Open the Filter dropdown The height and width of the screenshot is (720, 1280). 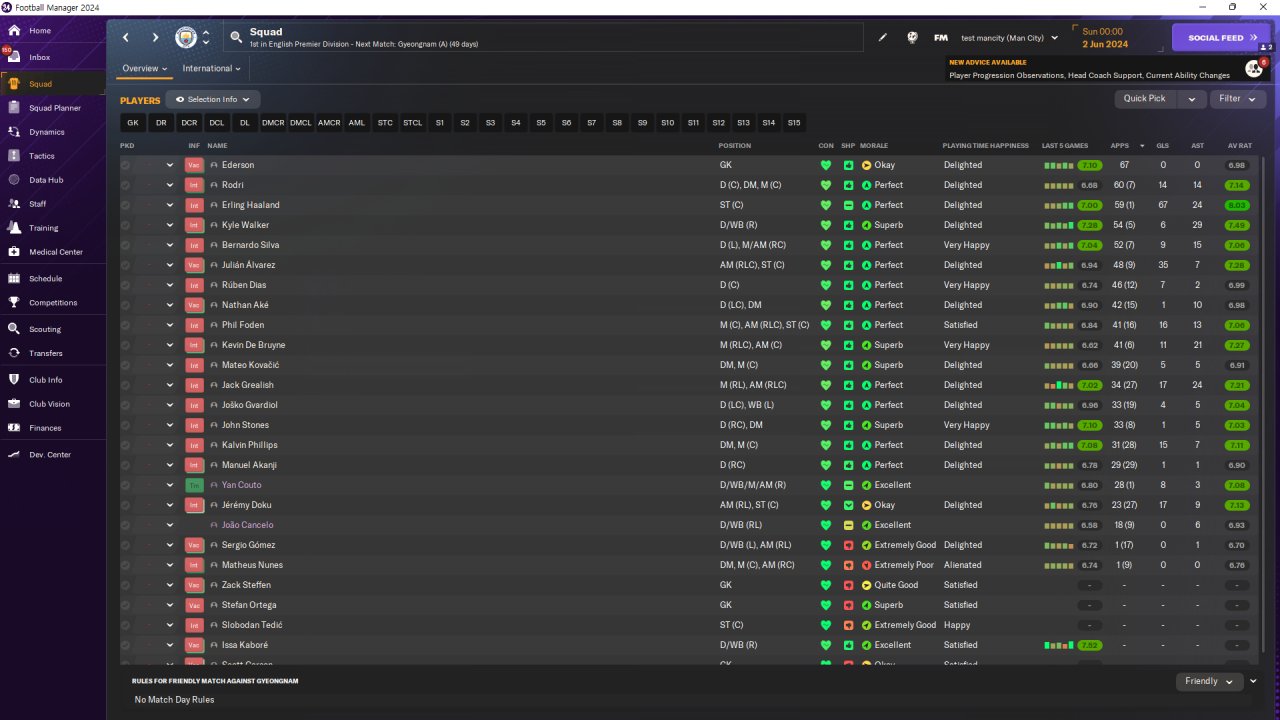1238,99
